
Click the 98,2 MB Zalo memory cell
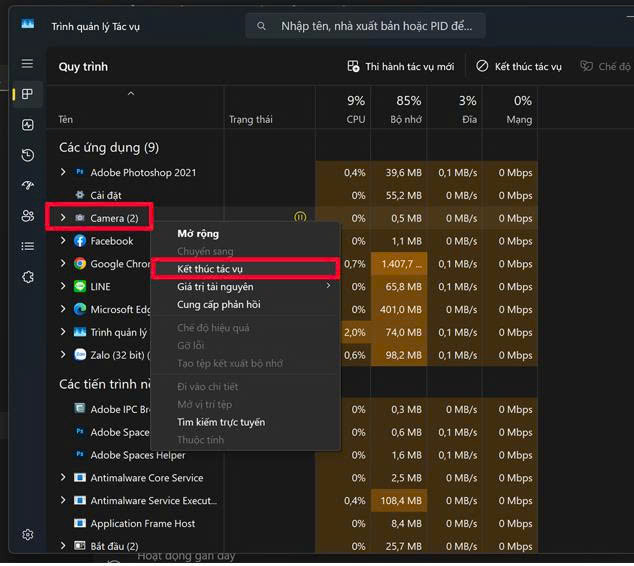(399, 355)
